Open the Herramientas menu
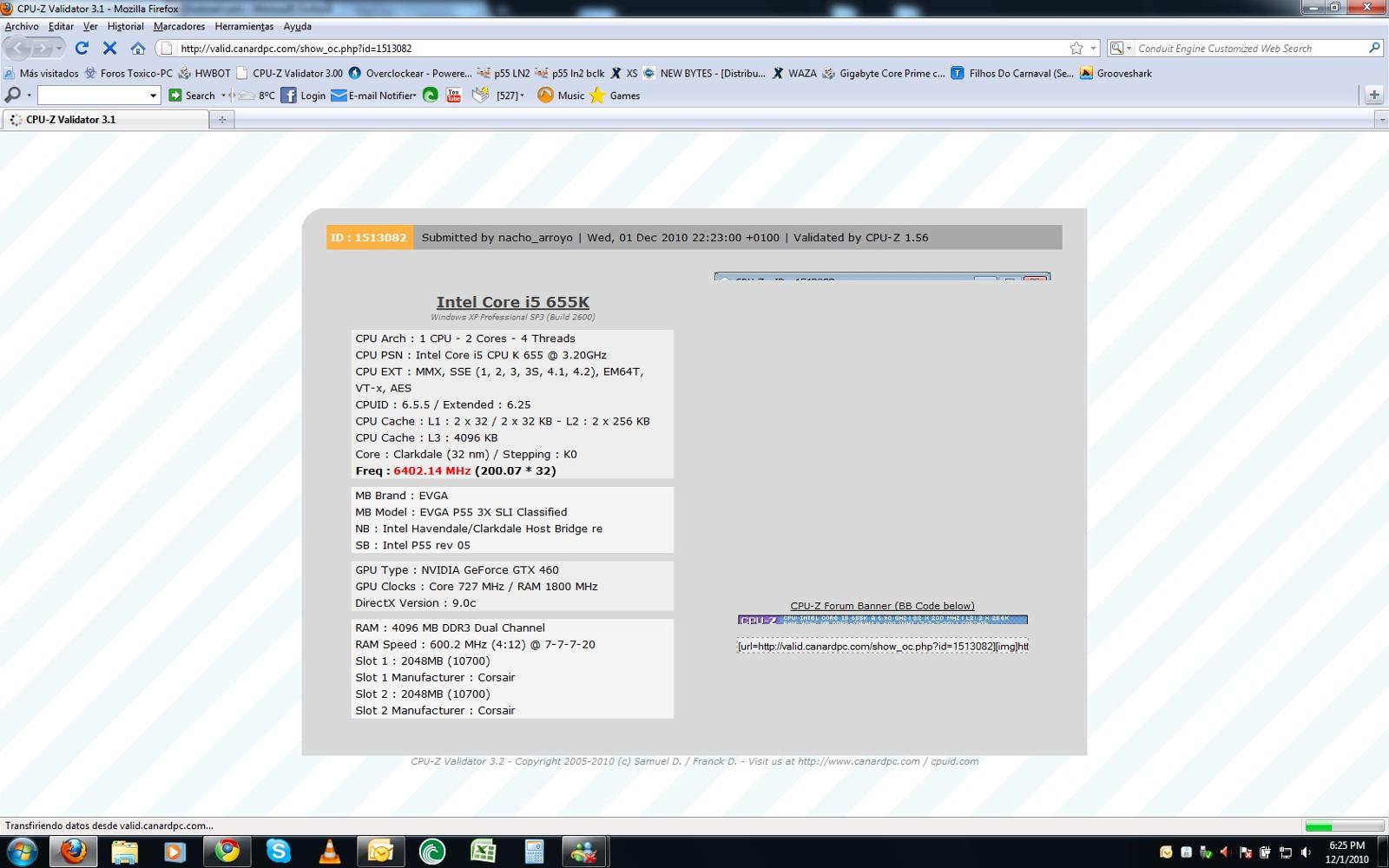Viewport: 1389px width, 868px height. click(x=244, y=26)
